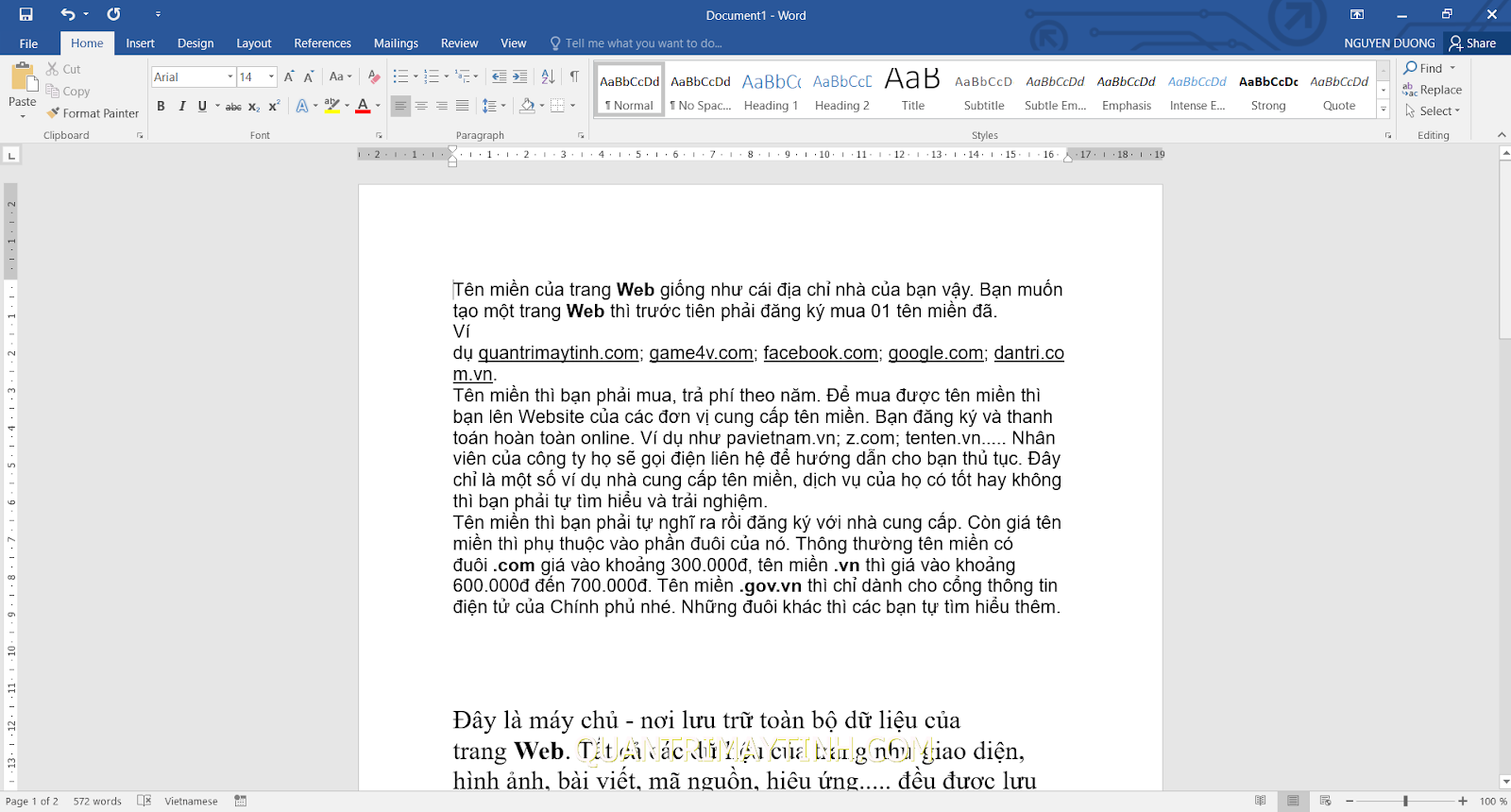This screenshot has width=1511, height=812.
Task: Switch to Read Mode view icon
Action: tap(1261, 801)
